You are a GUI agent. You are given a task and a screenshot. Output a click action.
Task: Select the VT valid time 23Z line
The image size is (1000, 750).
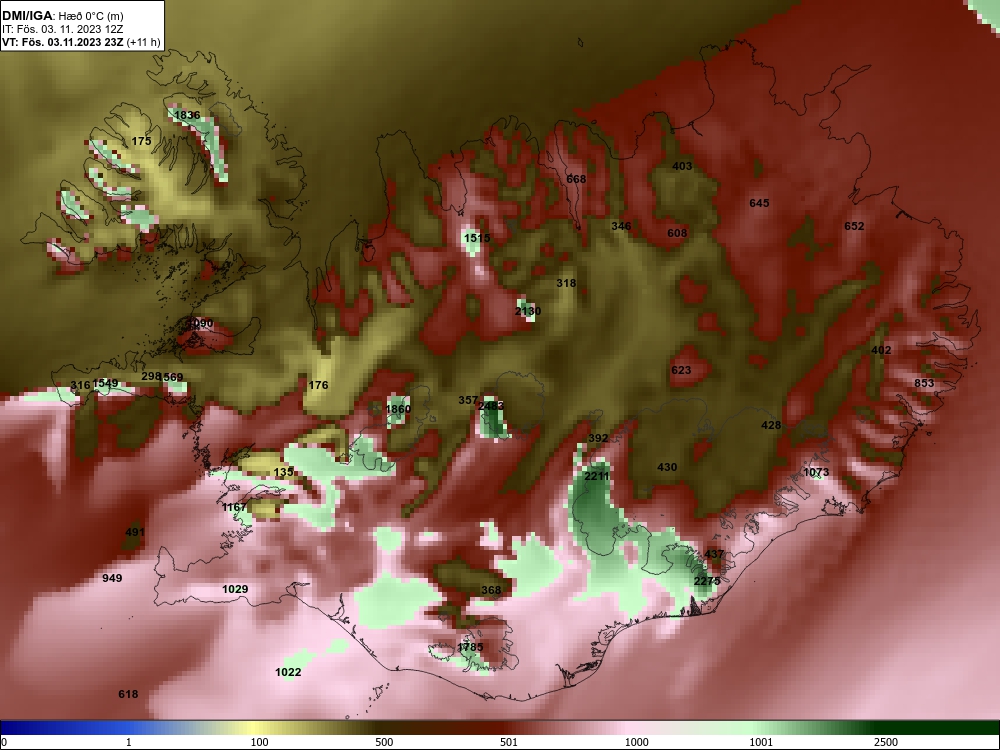click(81, 42)
